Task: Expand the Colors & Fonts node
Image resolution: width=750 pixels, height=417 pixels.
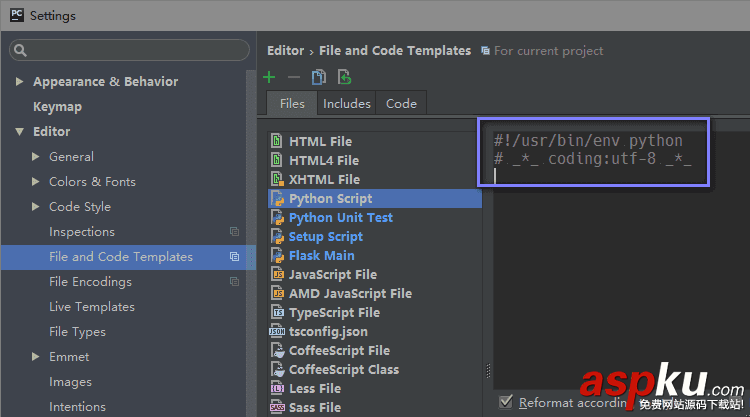Action: point(35,182)
